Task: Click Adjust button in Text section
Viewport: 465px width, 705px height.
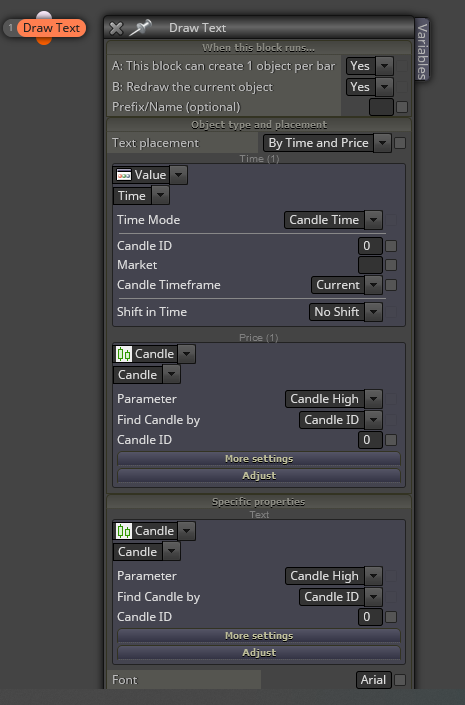Action: pyautogui.click(x=259, y=652)
